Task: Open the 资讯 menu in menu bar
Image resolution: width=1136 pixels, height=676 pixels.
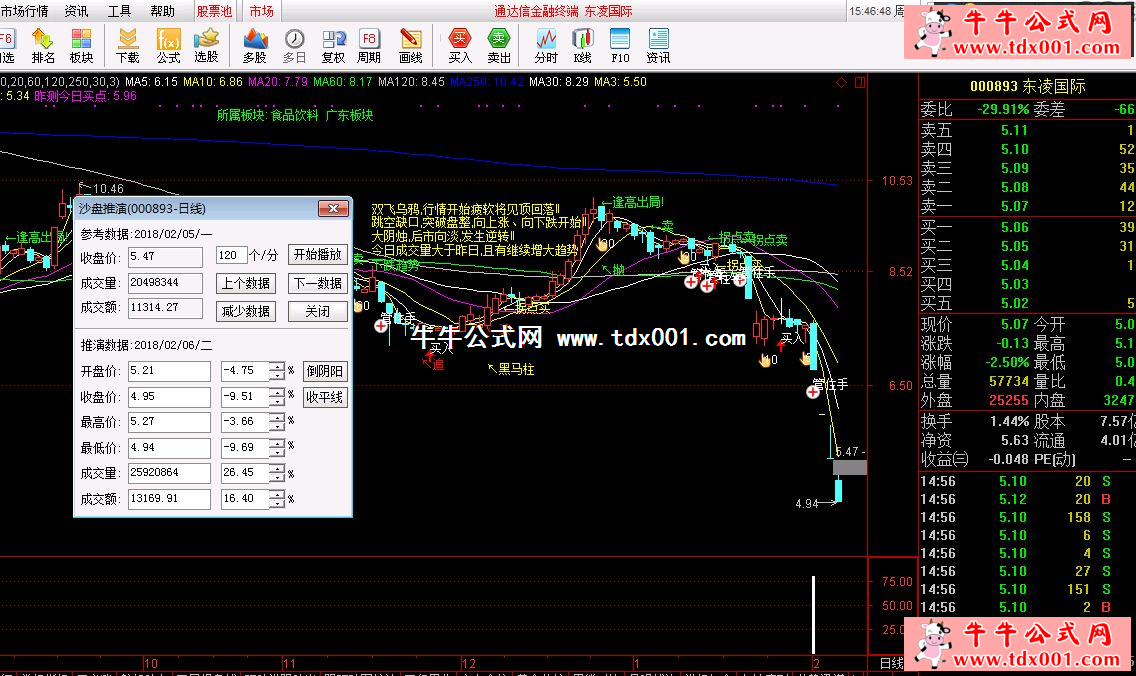Action: tap(76, 11)
